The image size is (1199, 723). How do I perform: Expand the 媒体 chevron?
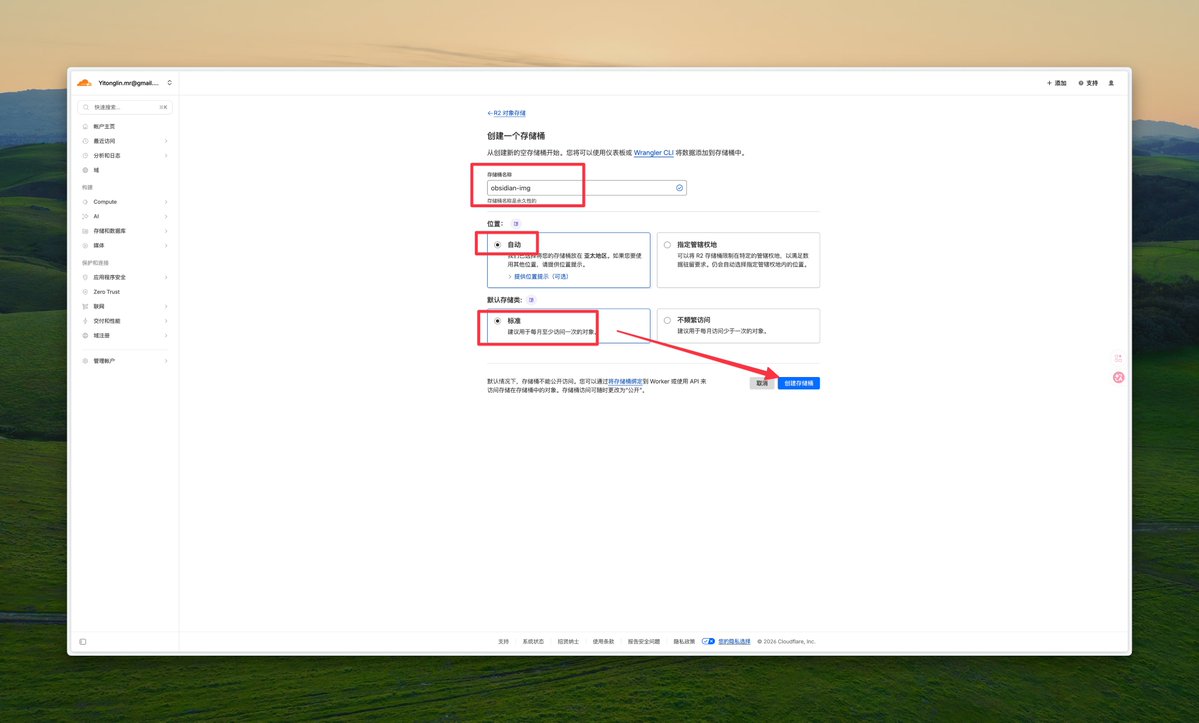(166, 245)
